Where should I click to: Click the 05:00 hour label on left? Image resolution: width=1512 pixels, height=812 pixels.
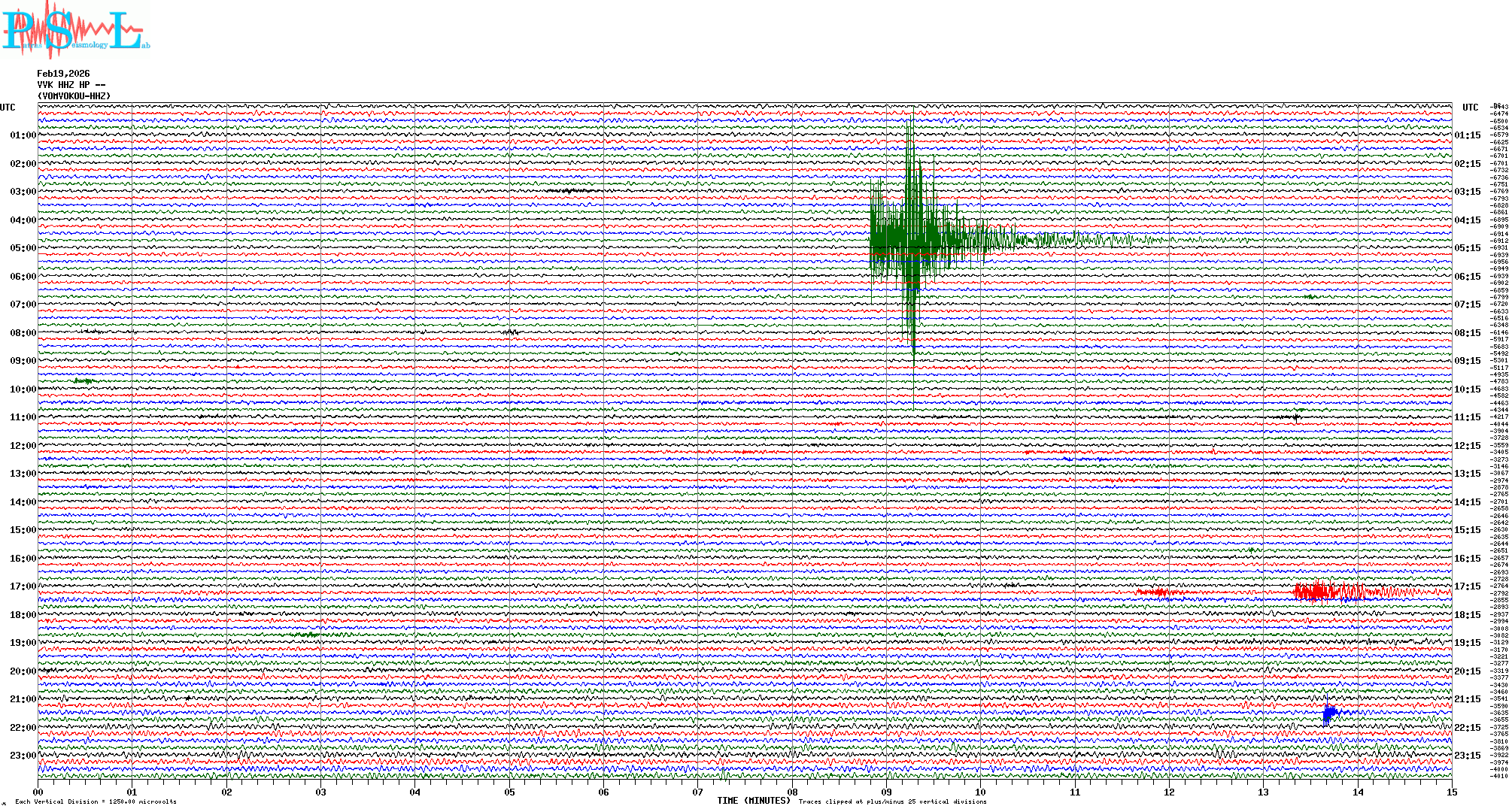(x=23, y=248)
